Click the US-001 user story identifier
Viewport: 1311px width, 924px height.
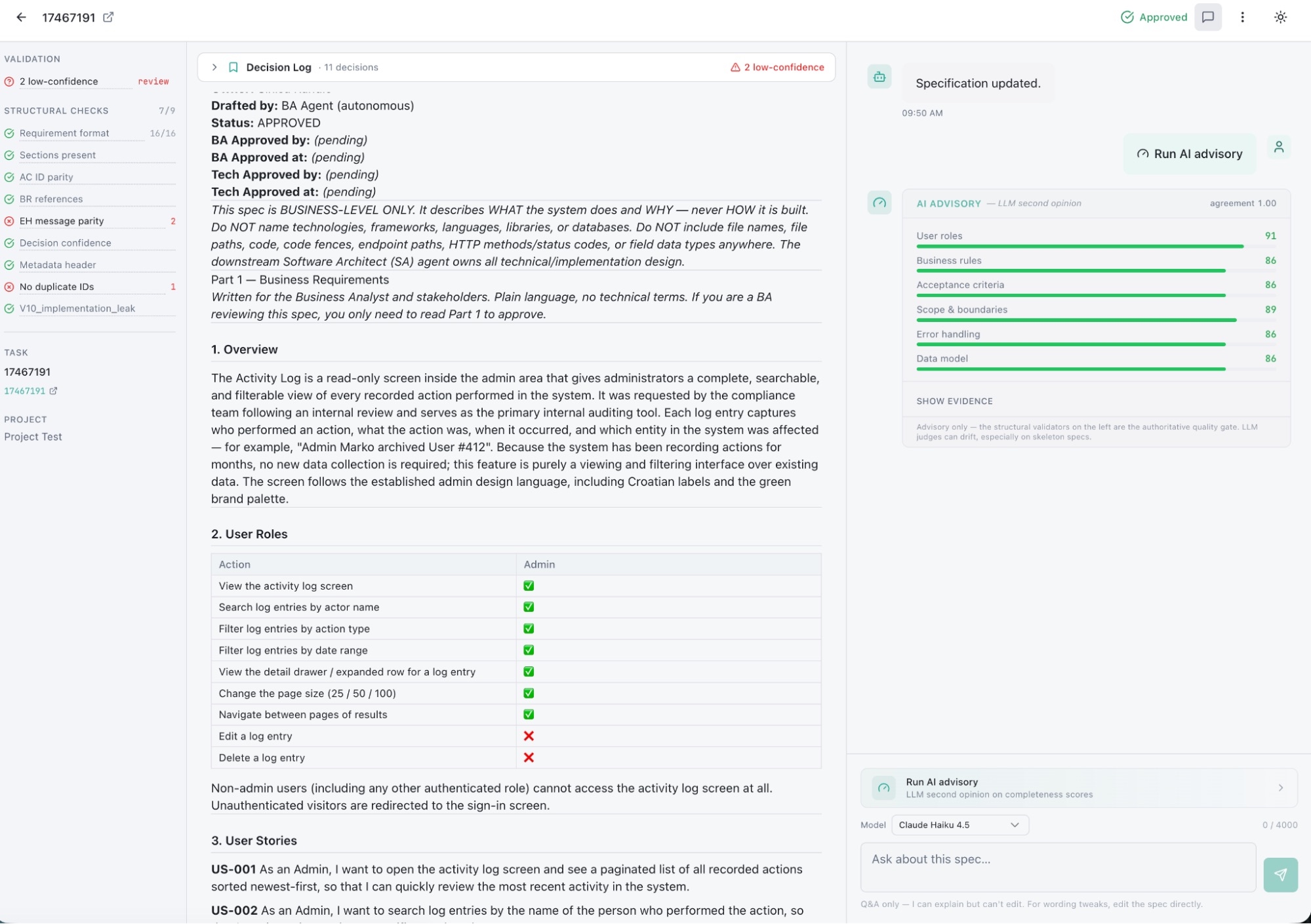pos(233,870)
